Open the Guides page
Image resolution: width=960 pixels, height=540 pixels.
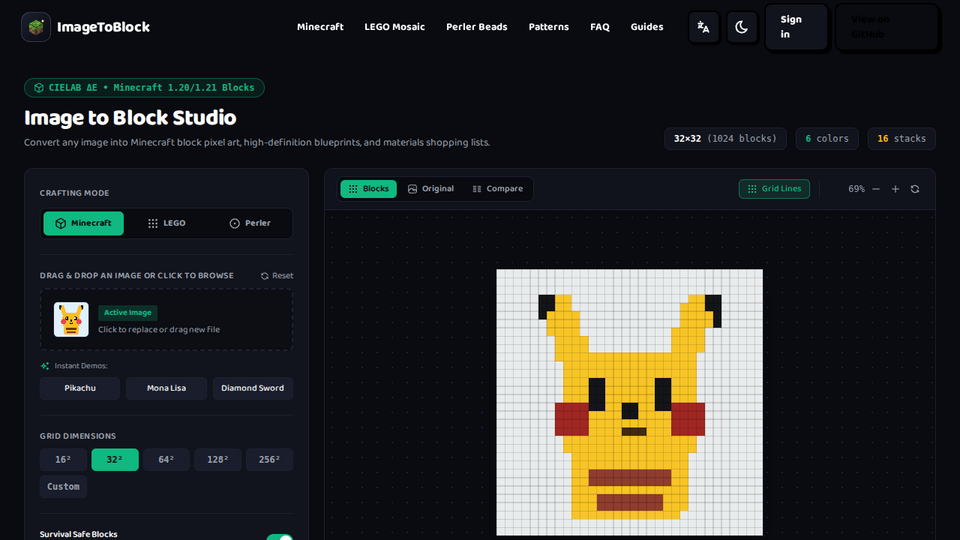647,27
